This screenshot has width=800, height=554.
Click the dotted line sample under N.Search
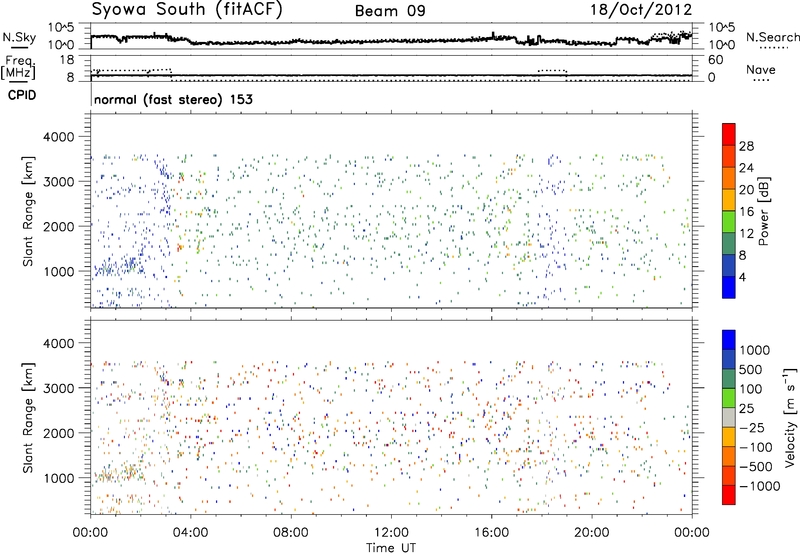773,48
